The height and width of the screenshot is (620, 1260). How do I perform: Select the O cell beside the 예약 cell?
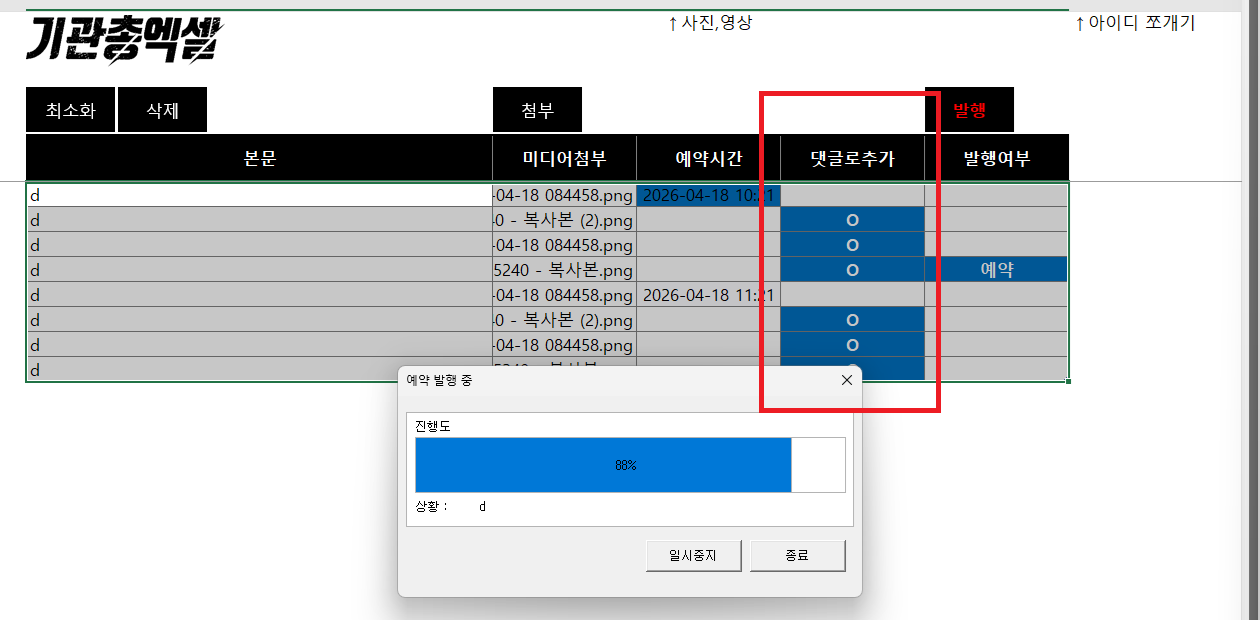(852, 270)
